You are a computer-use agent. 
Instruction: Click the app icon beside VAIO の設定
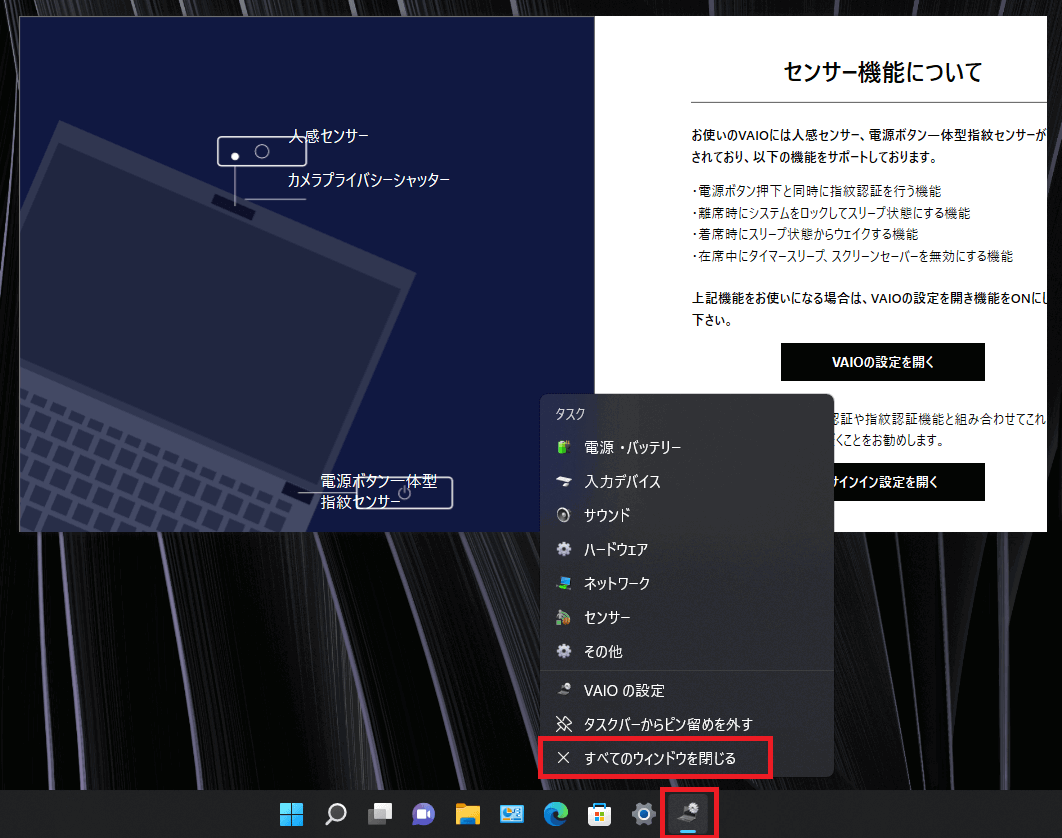(564, 690)
